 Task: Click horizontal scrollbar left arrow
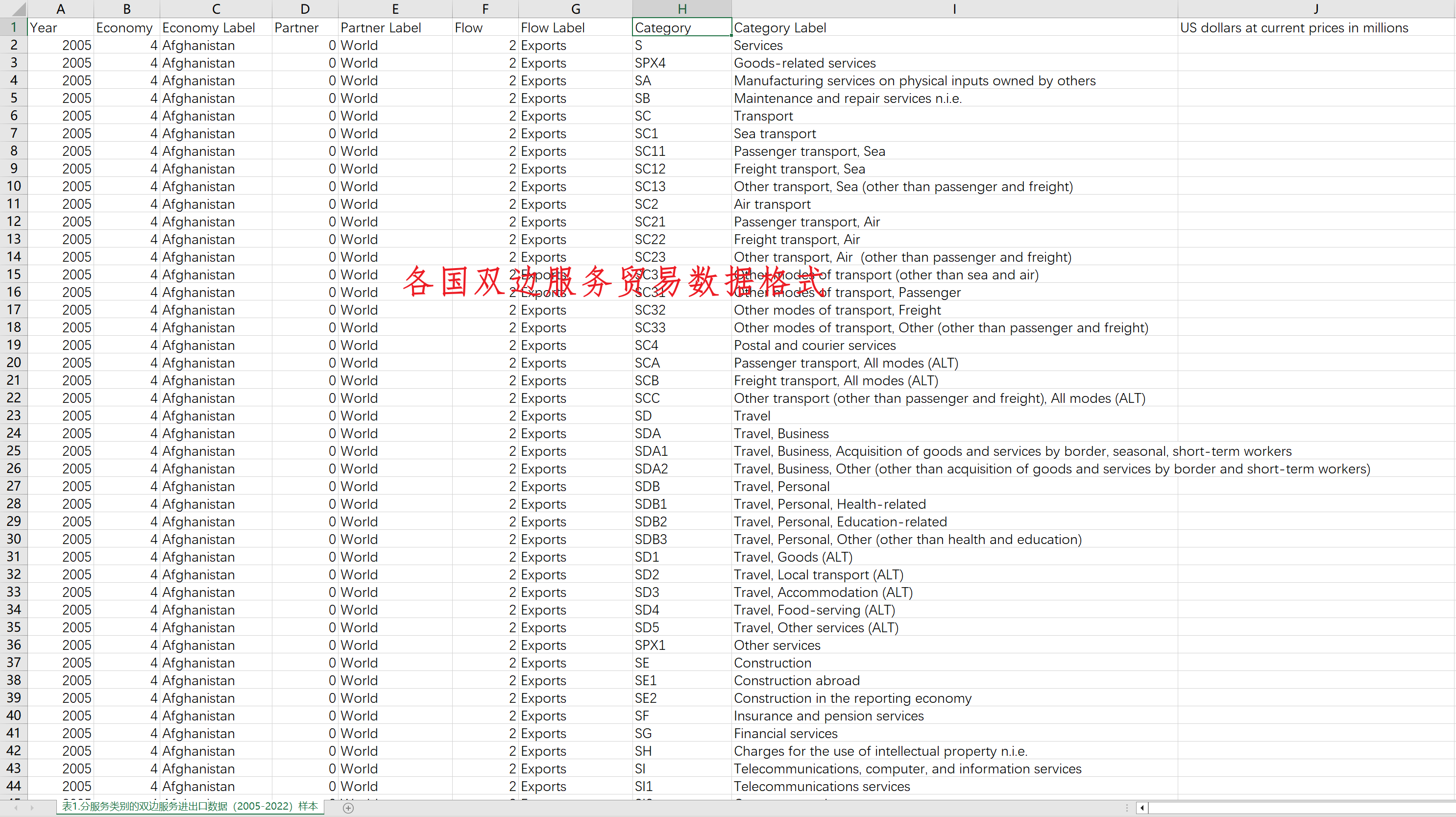coord(1142,808)
